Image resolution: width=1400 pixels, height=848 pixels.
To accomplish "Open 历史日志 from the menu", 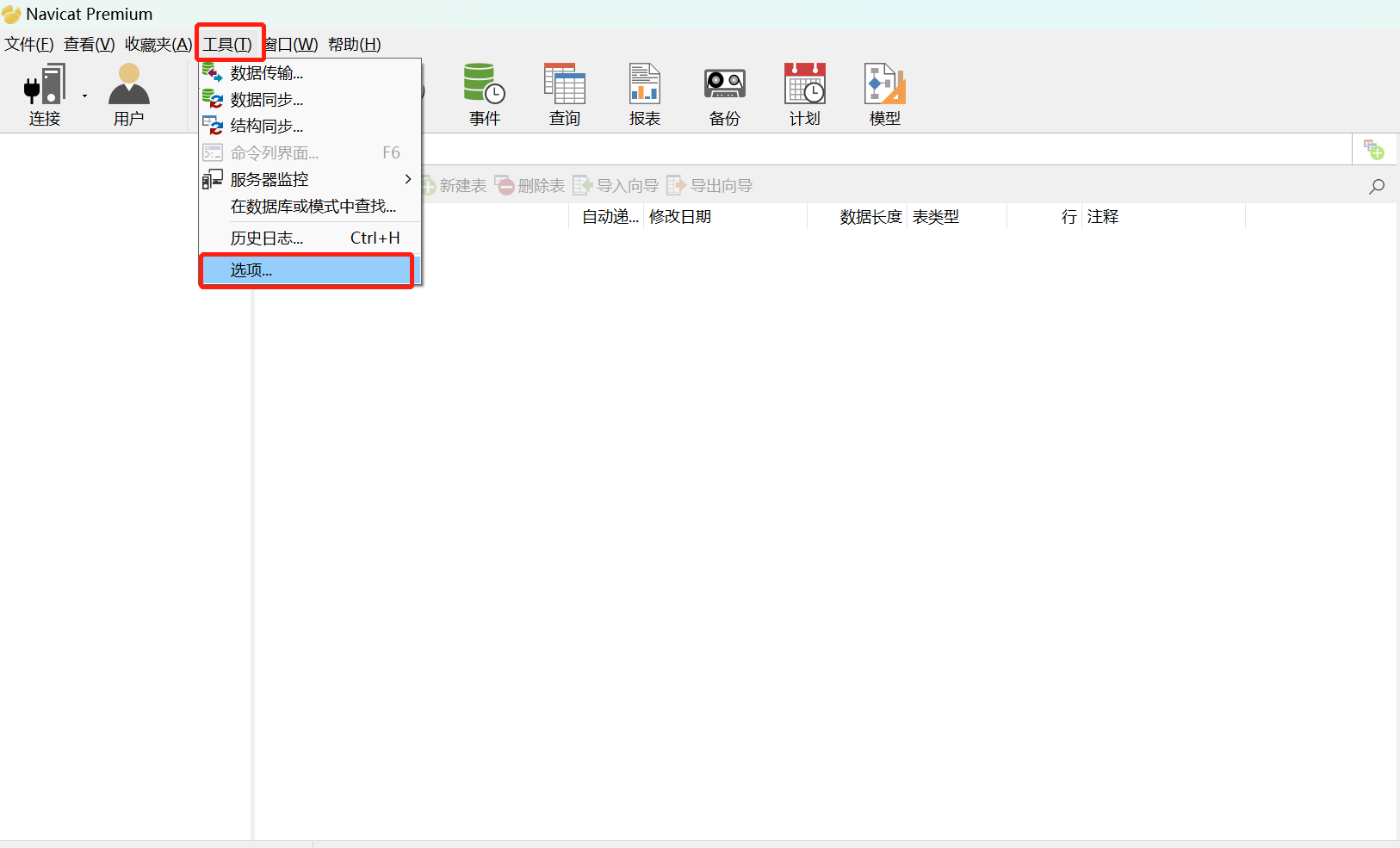I will 266,238.
